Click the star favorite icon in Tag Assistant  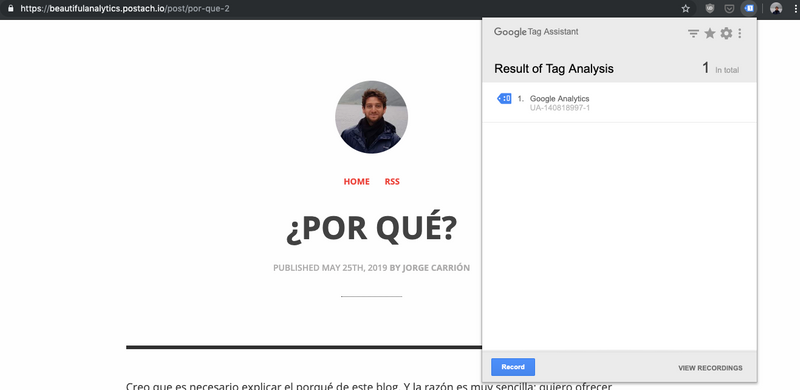(710, 33)
